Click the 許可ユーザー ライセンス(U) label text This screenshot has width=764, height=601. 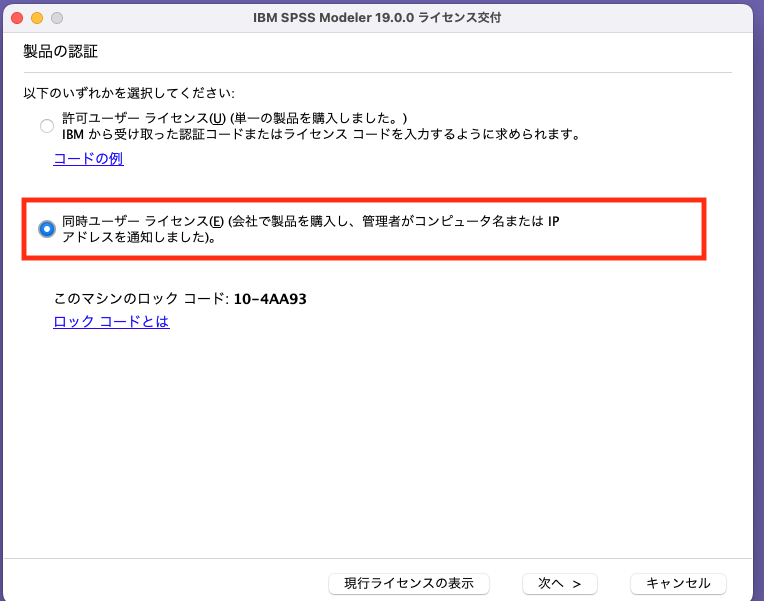[144, 118]
